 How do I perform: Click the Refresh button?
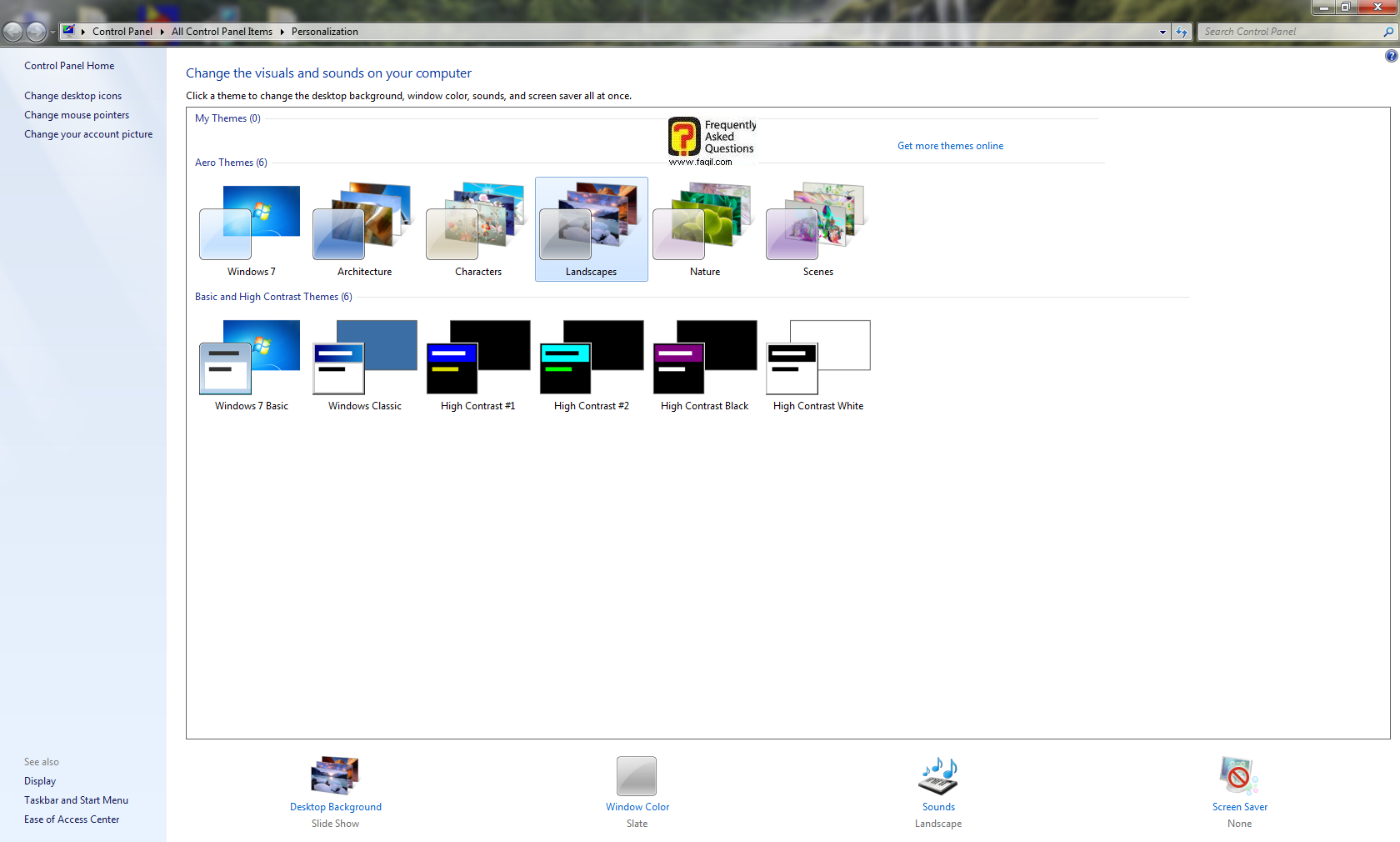[1182, 32]
